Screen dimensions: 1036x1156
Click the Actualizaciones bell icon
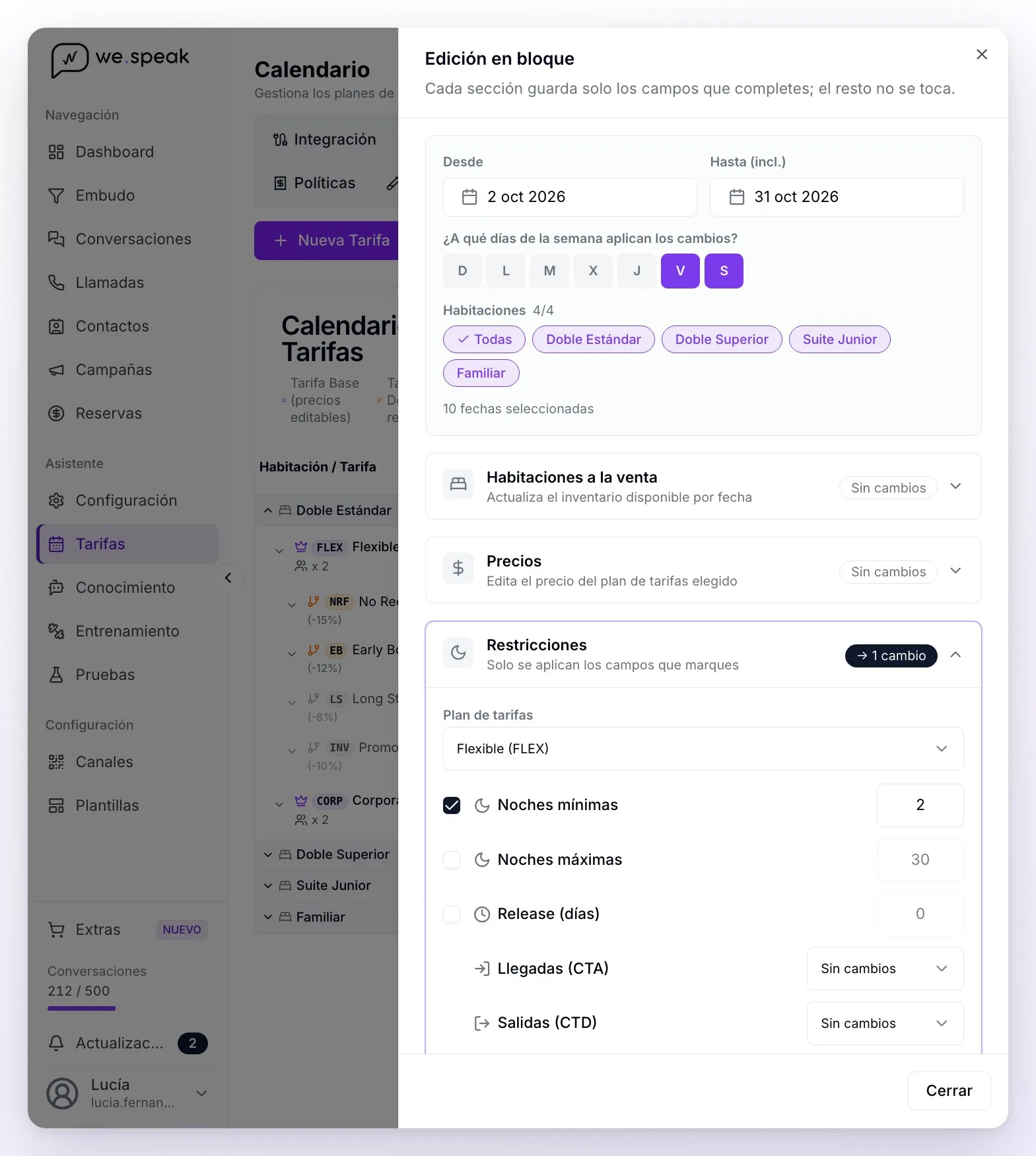[x=56, y=1043]
